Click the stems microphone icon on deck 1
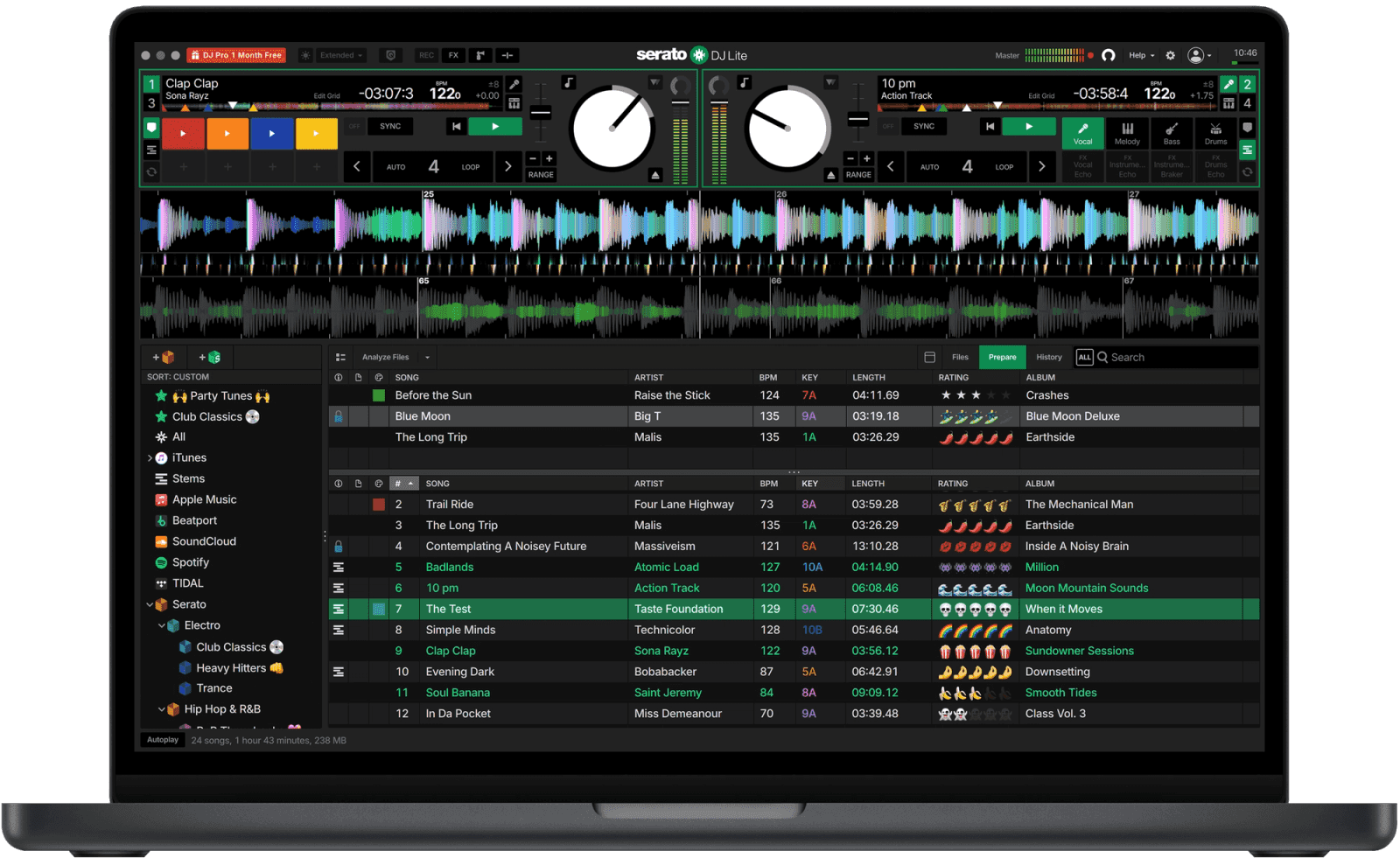This screenshot has width=1400, height=865. point(514,84)
